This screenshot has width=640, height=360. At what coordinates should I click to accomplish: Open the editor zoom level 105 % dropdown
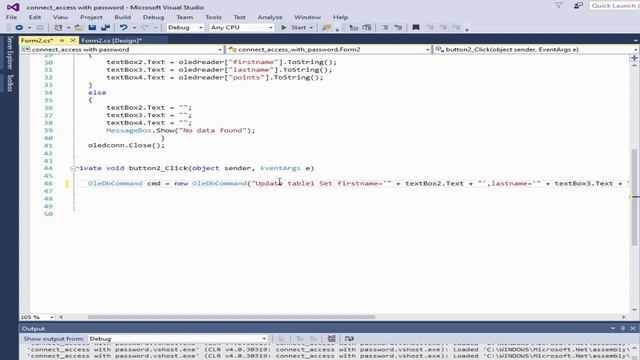pyautogui.click(x=37, y=317)
